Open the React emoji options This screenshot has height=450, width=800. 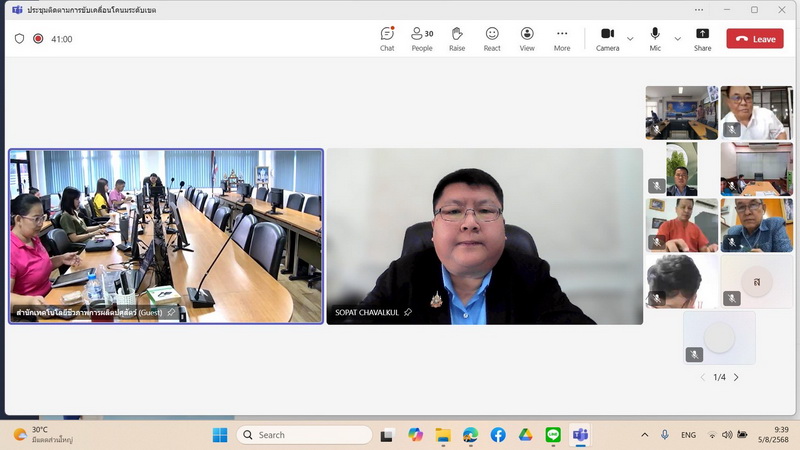492,38
